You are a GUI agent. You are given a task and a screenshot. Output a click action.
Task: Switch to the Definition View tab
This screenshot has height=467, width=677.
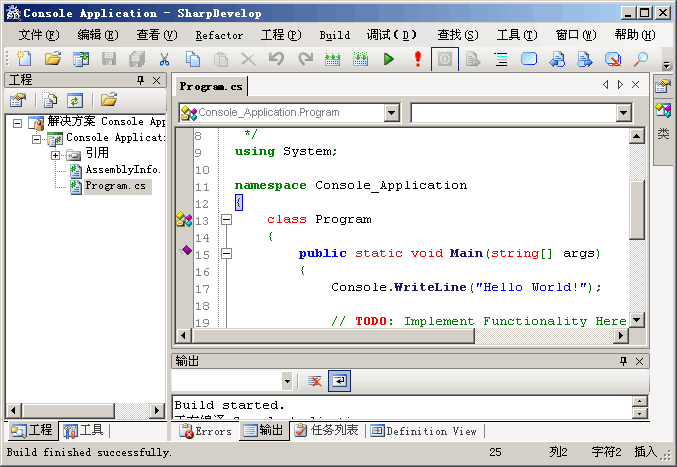(x=424, y=431)
